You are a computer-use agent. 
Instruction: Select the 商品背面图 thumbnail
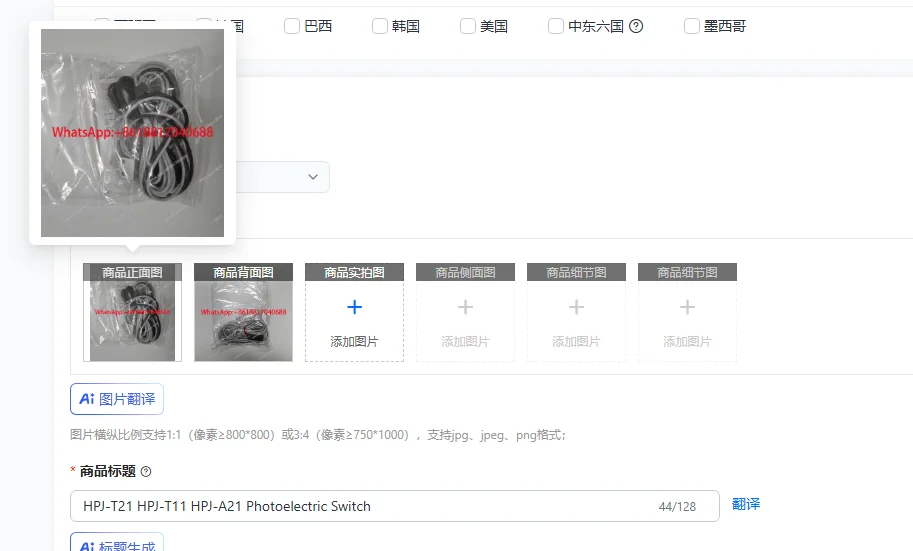click(x=243, y=312)
